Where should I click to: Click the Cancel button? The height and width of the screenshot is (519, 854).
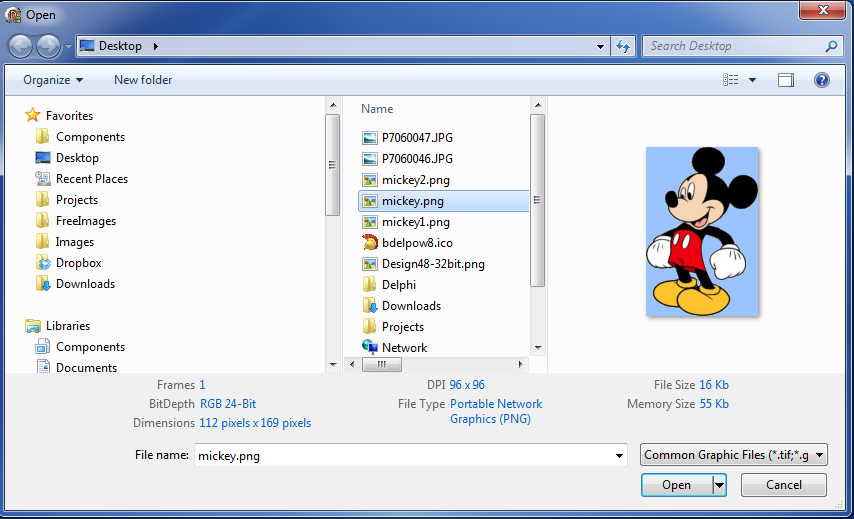pyautogui.click(x=784, y=485)
